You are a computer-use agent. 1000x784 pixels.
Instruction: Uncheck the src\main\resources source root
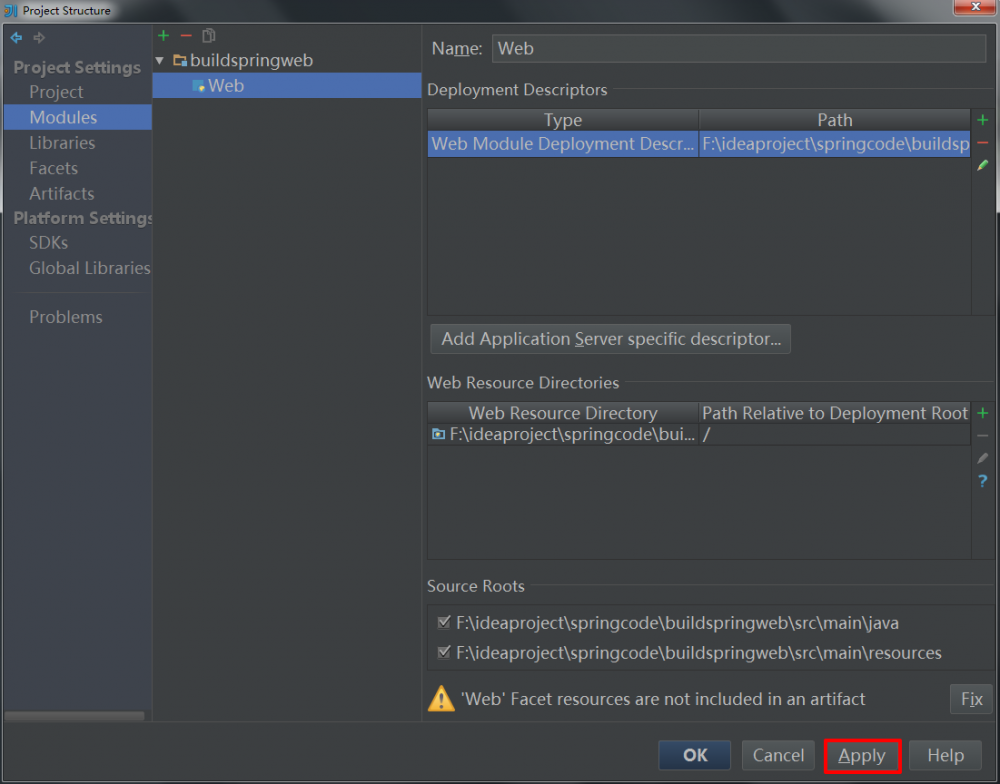tap(443, 652)
